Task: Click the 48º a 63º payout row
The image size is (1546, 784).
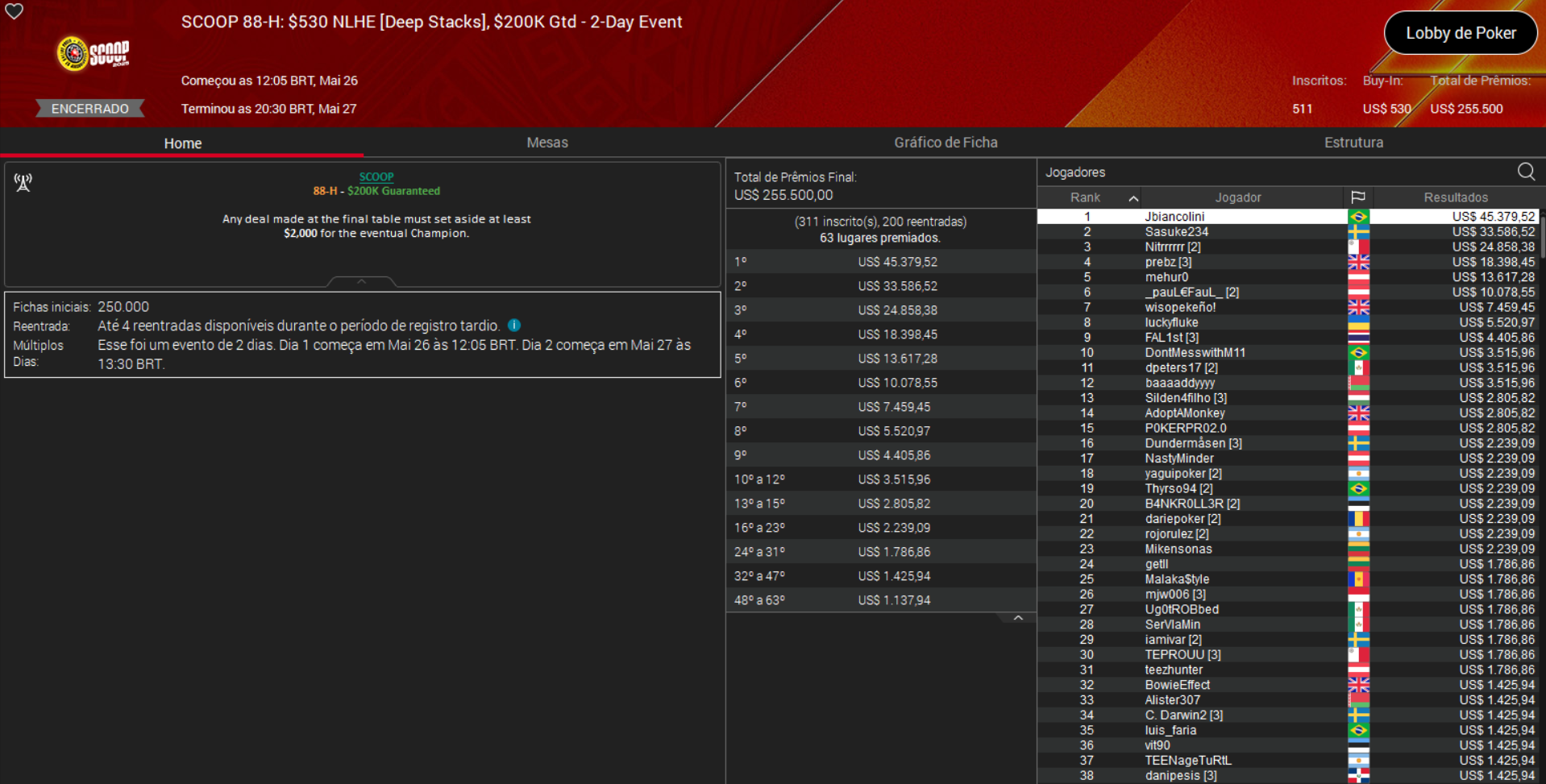Action: [x=881, y=600]
